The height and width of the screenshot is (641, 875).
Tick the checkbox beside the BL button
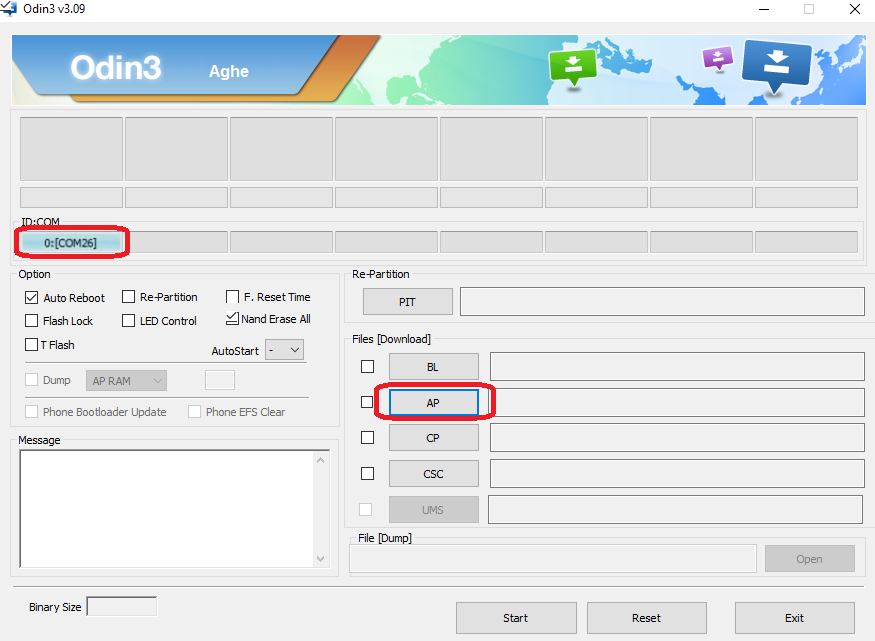point(367,366)
